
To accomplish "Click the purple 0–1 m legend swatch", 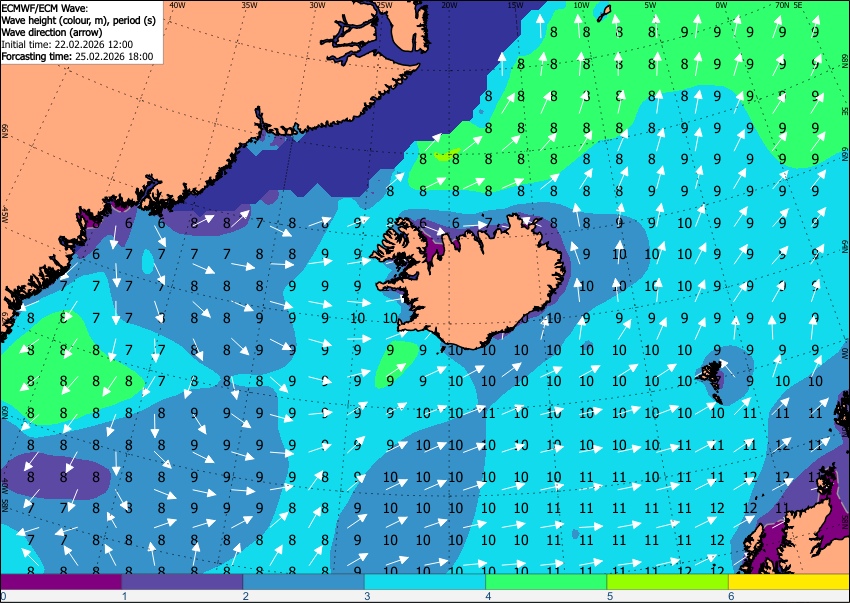I will pos(61,581).
